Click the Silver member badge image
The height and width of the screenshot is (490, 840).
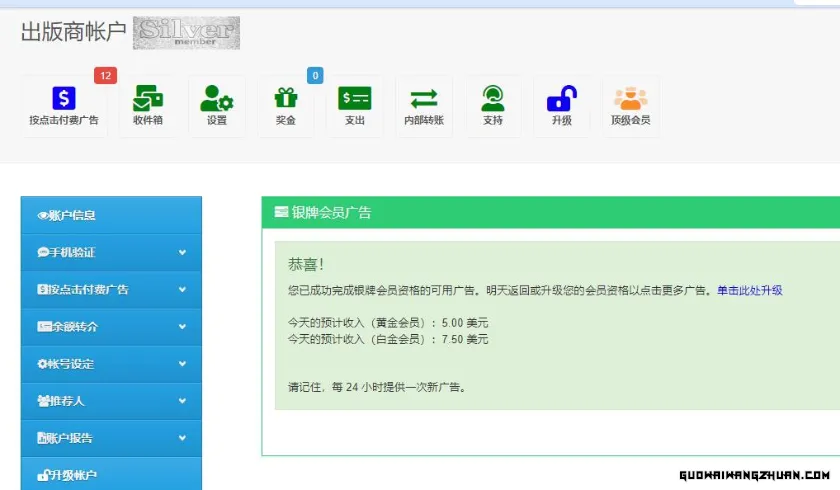[x=186, y=33]
